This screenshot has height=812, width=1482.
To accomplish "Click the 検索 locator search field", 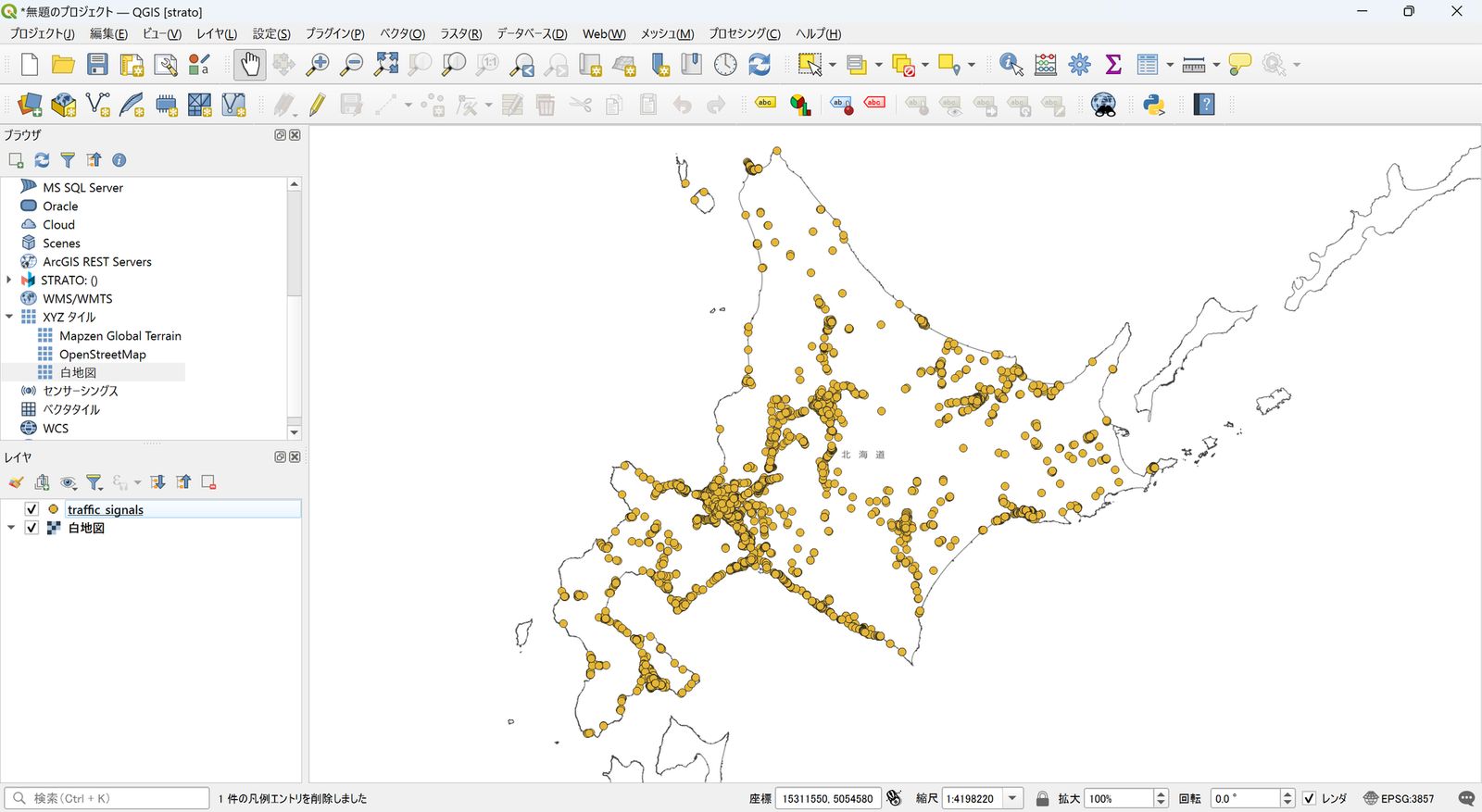I will coord(107,798).
